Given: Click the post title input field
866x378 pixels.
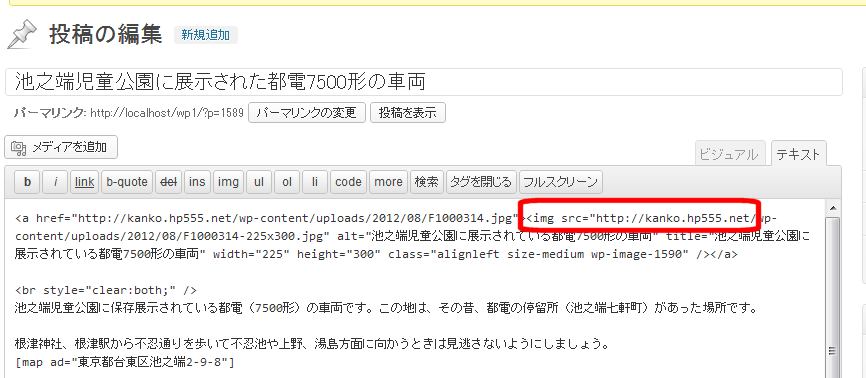Looking at the screenshot, I should point(424,82).
